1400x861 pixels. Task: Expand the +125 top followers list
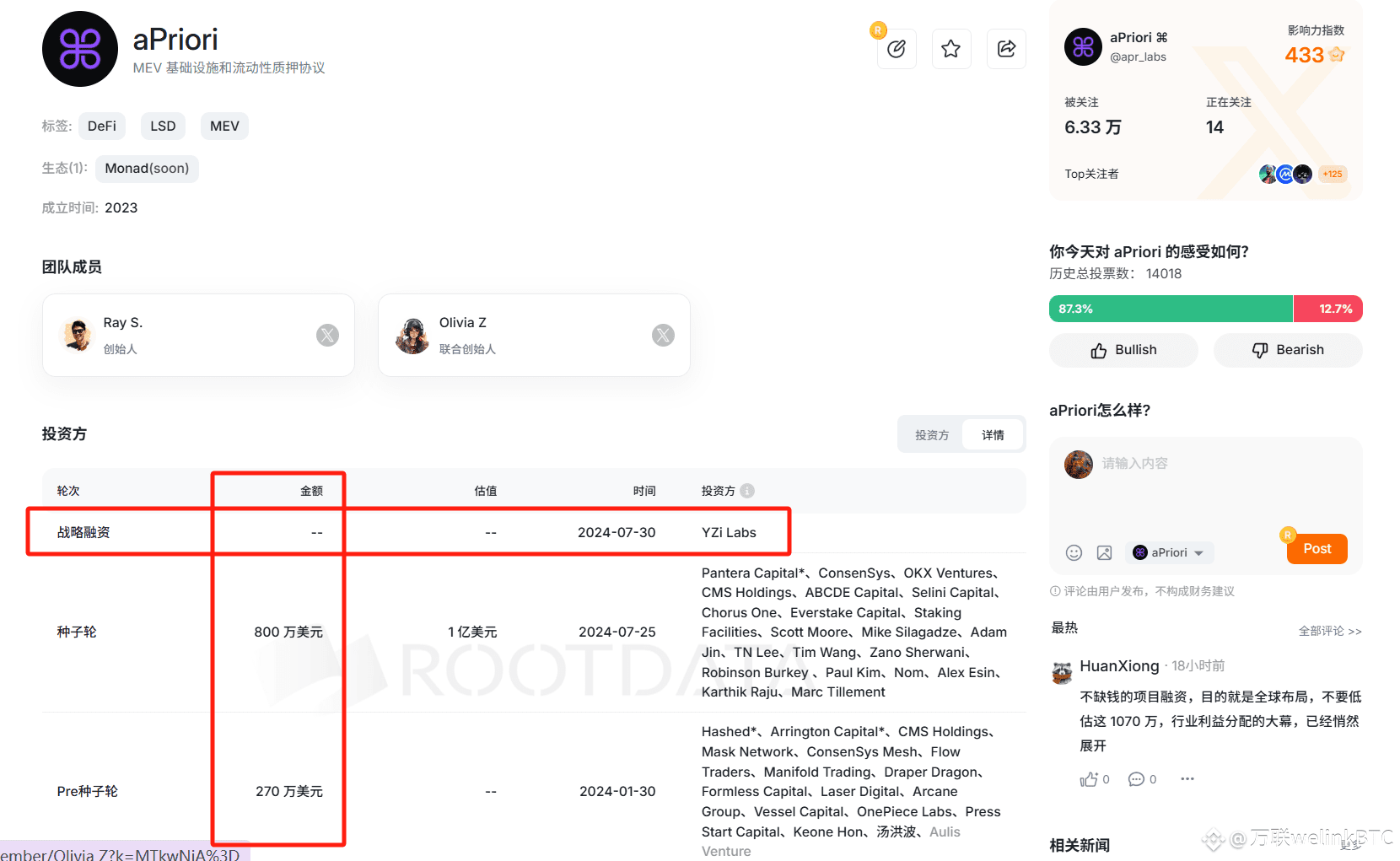coord(1333,174)
